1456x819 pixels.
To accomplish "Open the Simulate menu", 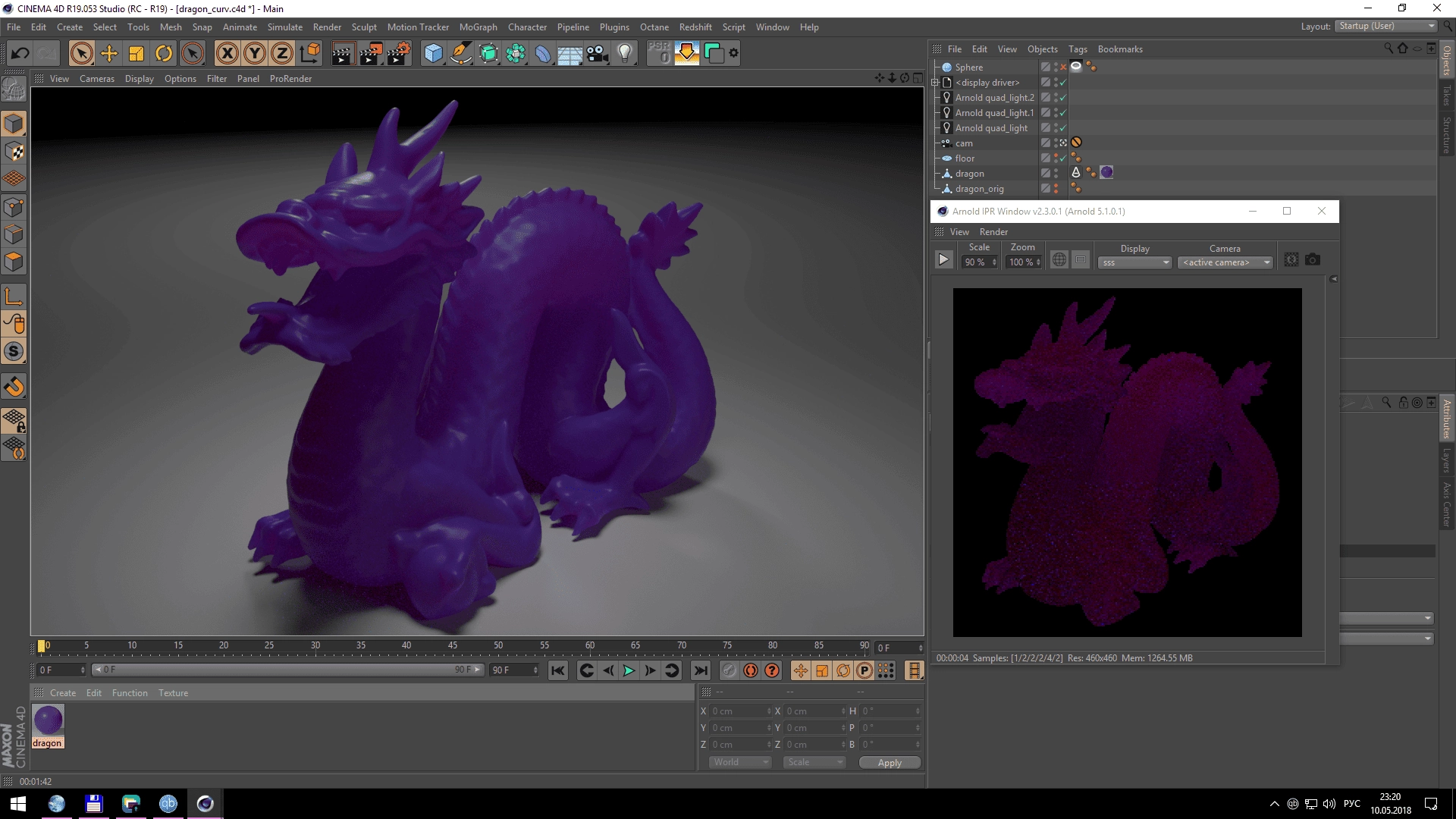I will pyautogui.click(x=284, y=27).
